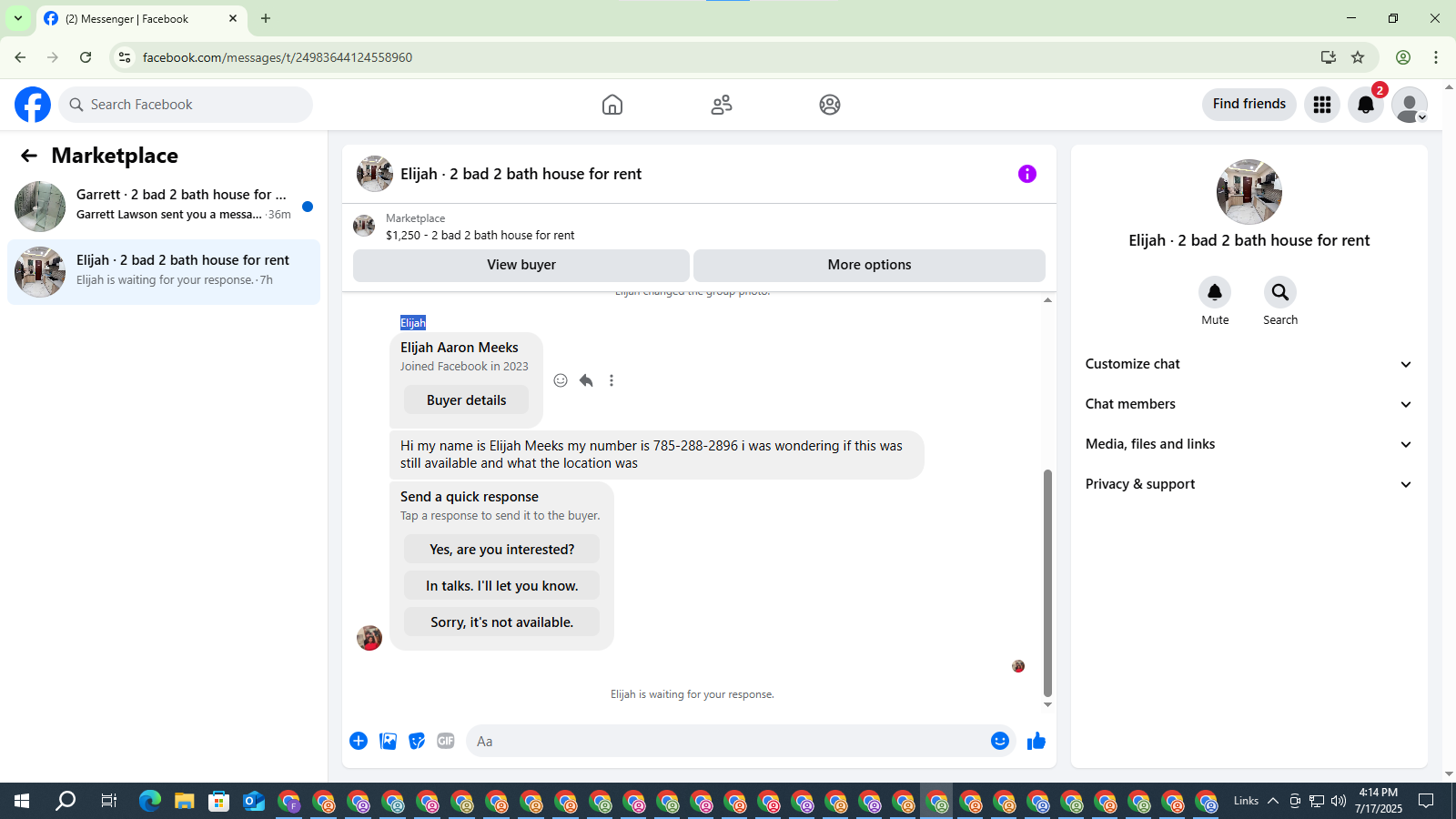
Task: Open the listing thumbnail in the right panel
Action: [1249, 192]
